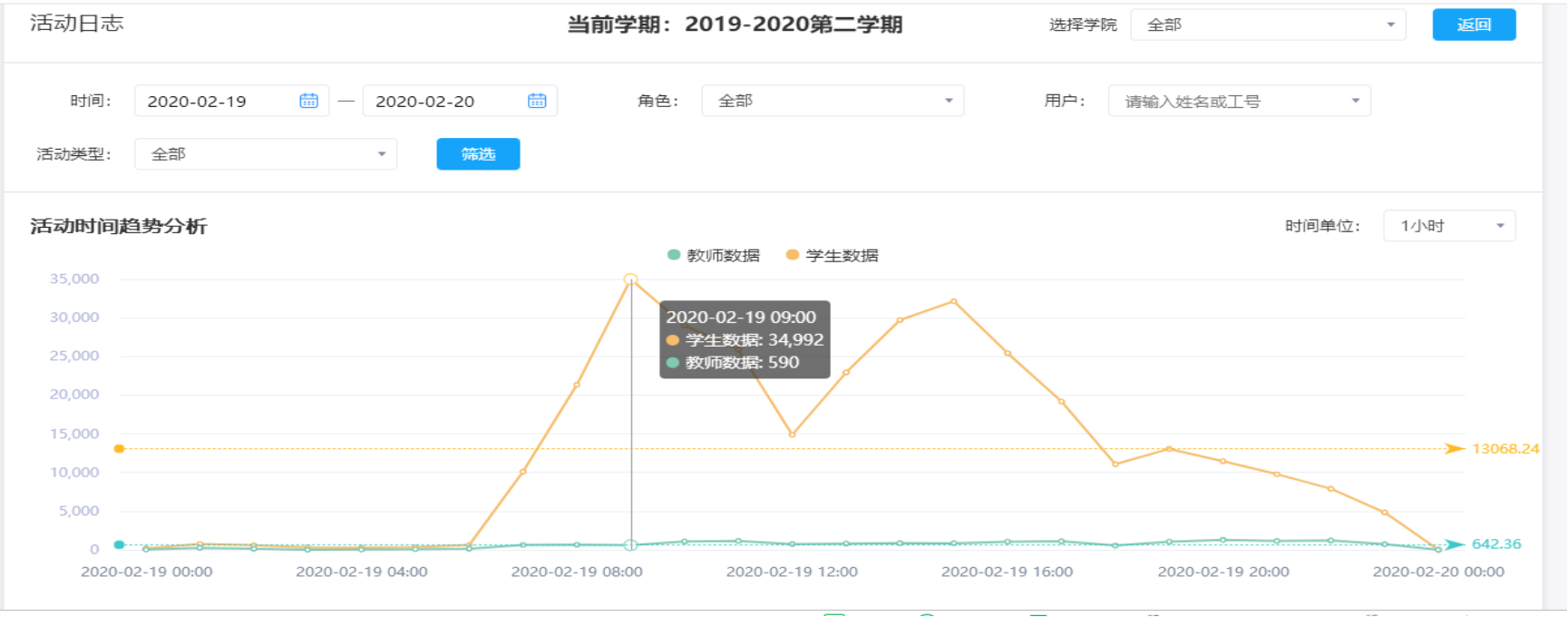Open the end date calendar icon
Viewport: 1568px width, 617px height.
point(537,101)
